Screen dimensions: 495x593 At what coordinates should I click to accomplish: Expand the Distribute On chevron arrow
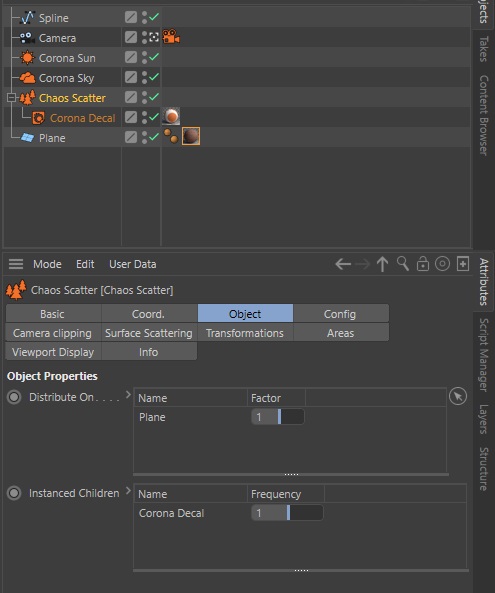tap(128, 395)
